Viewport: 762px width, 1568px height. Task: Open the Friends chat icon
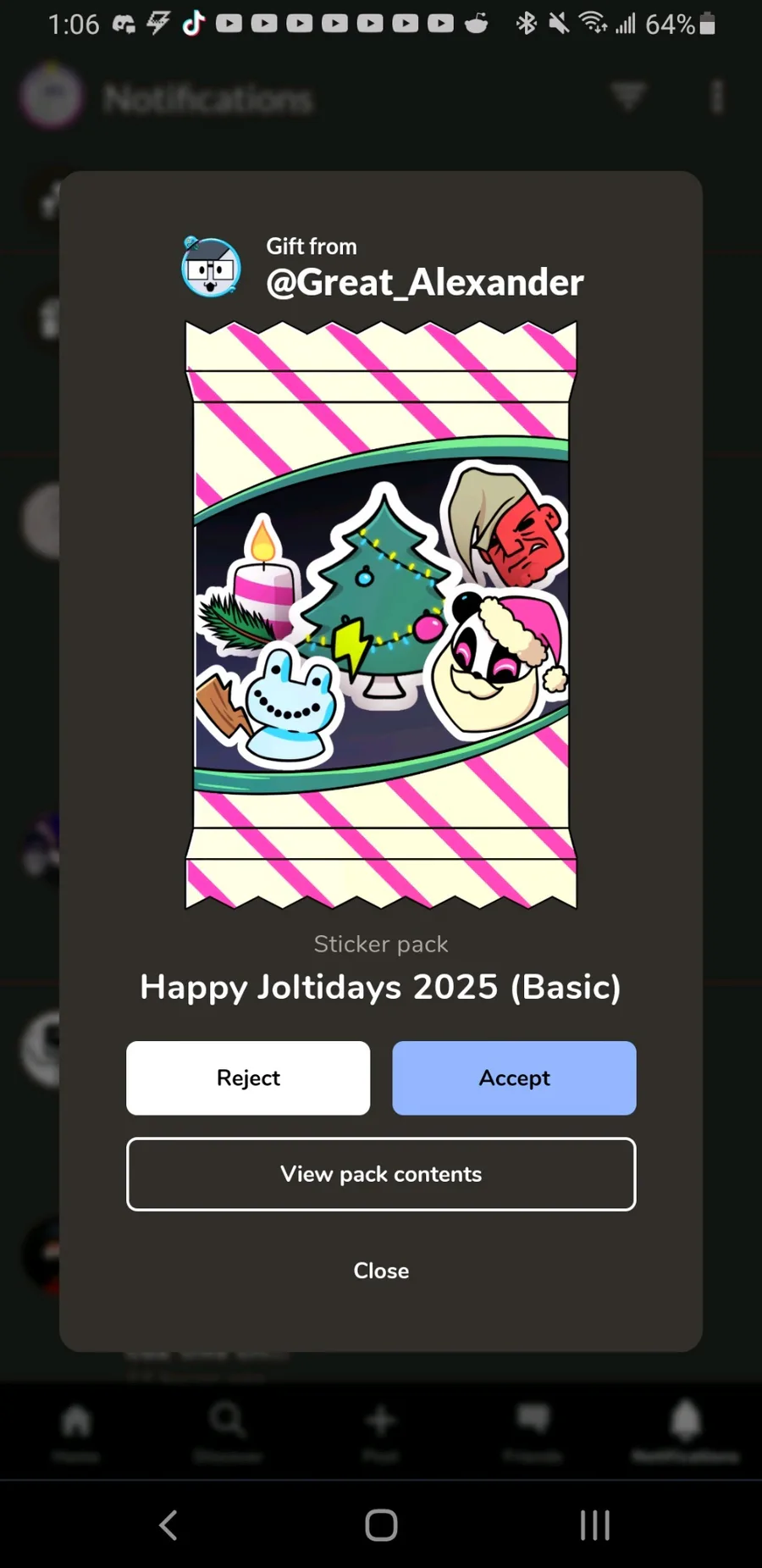(533, 1431)
